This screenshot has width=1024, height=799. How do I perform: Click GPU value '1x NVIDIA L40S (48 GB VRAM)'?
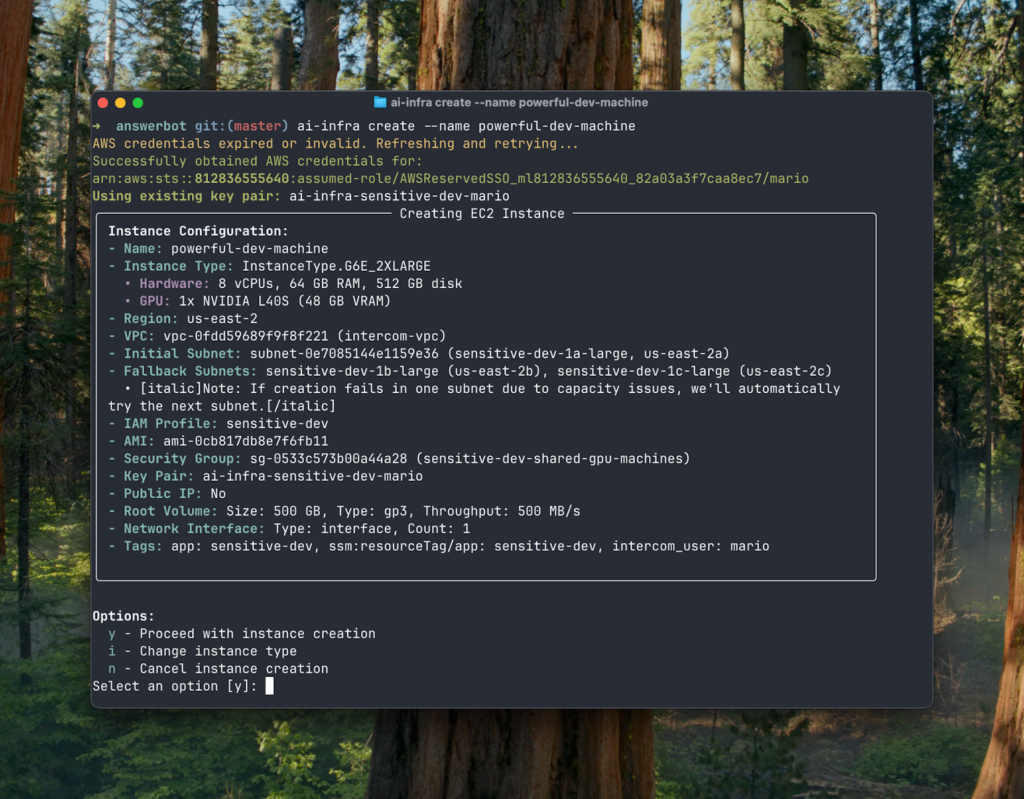[285, 301]
